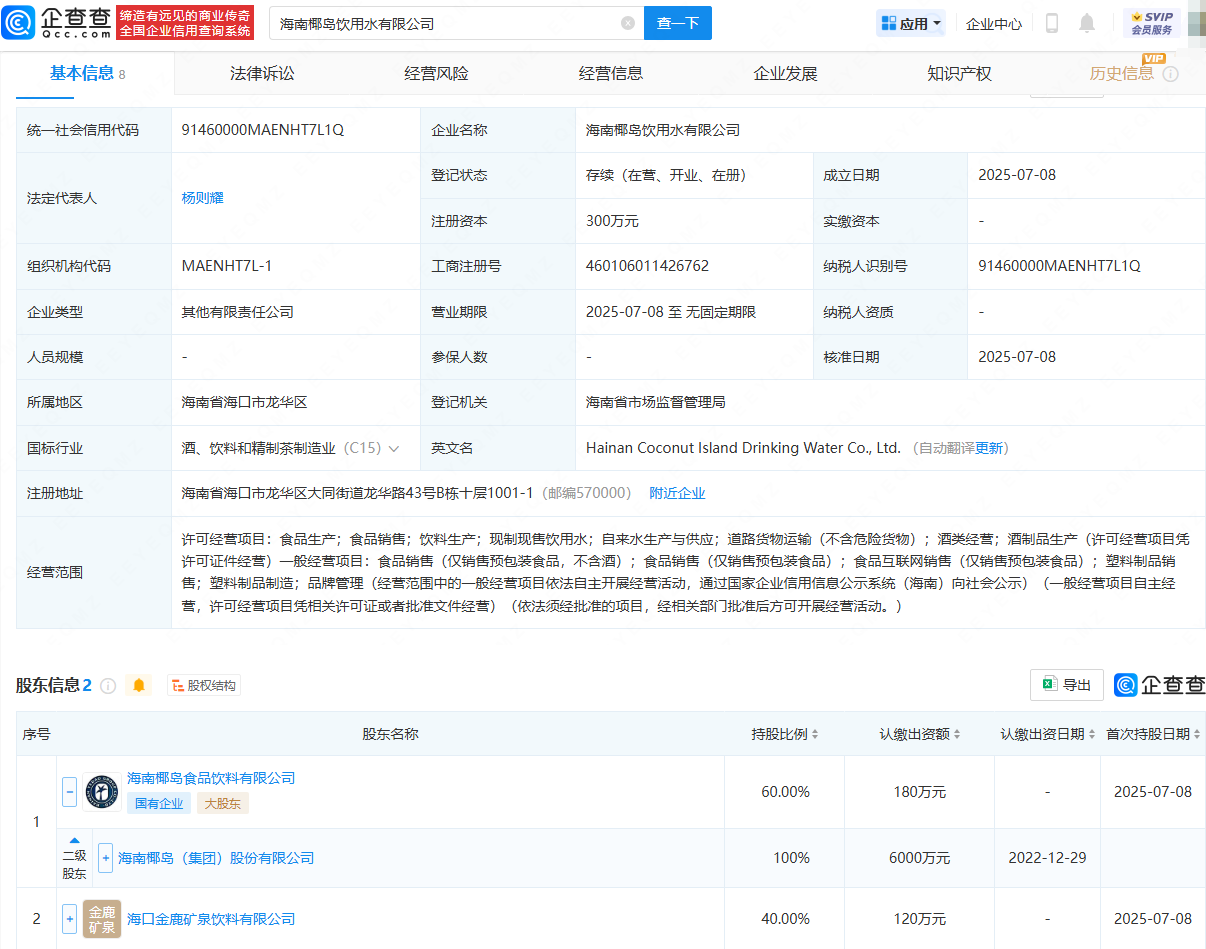
Task: Focus the company name search field
Action: [445, 23]
